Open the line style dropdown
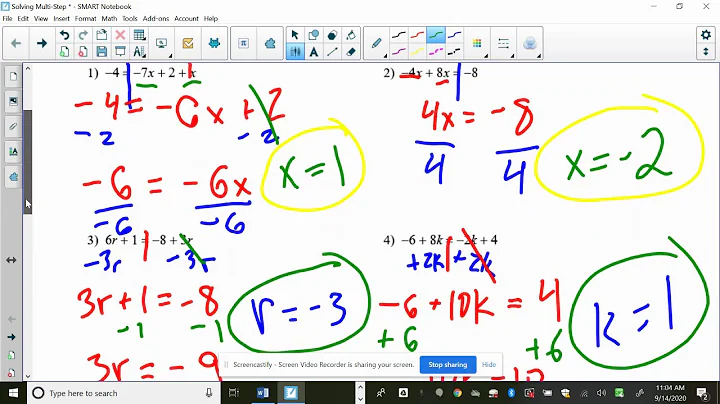 503,43
